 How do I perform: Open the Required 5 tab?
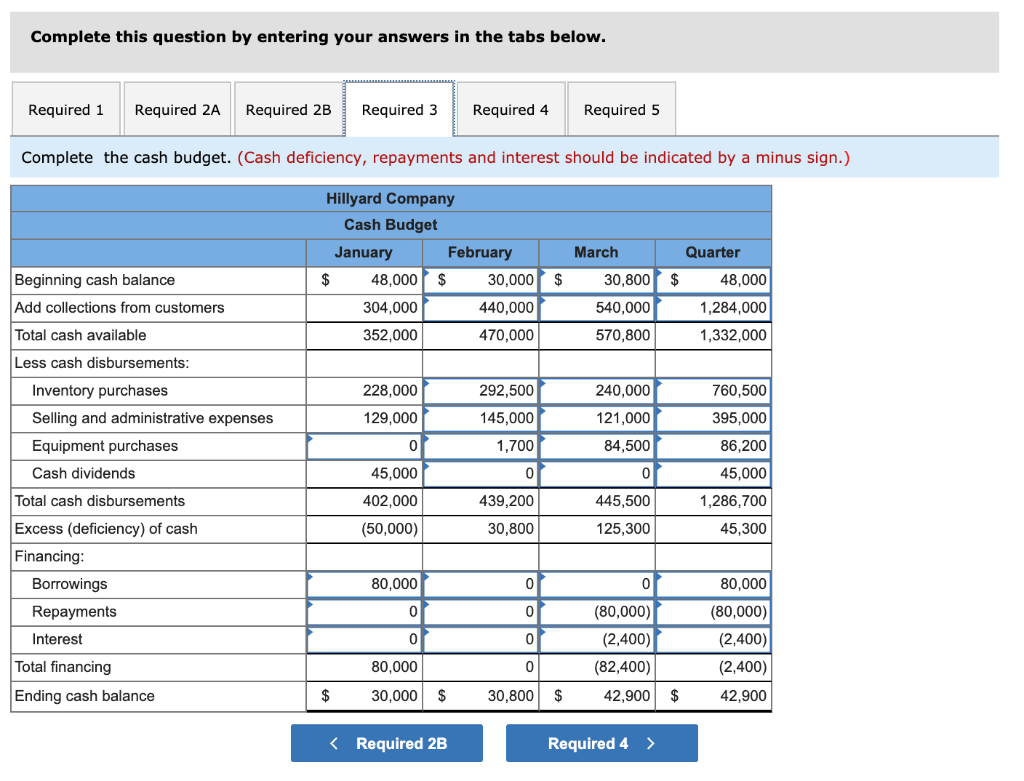click(621, 109)
